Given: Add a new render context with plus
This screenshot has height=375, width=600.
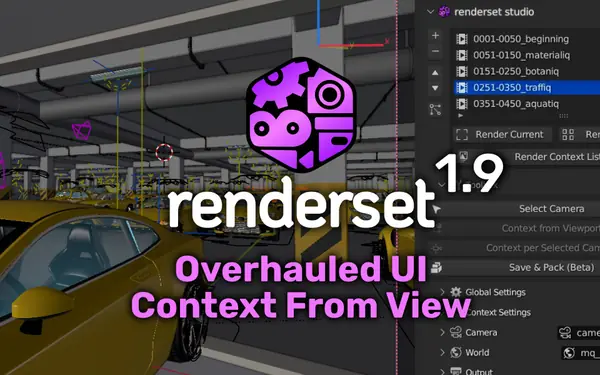Looking at the screenshot, I should click(x=435, y=36).
